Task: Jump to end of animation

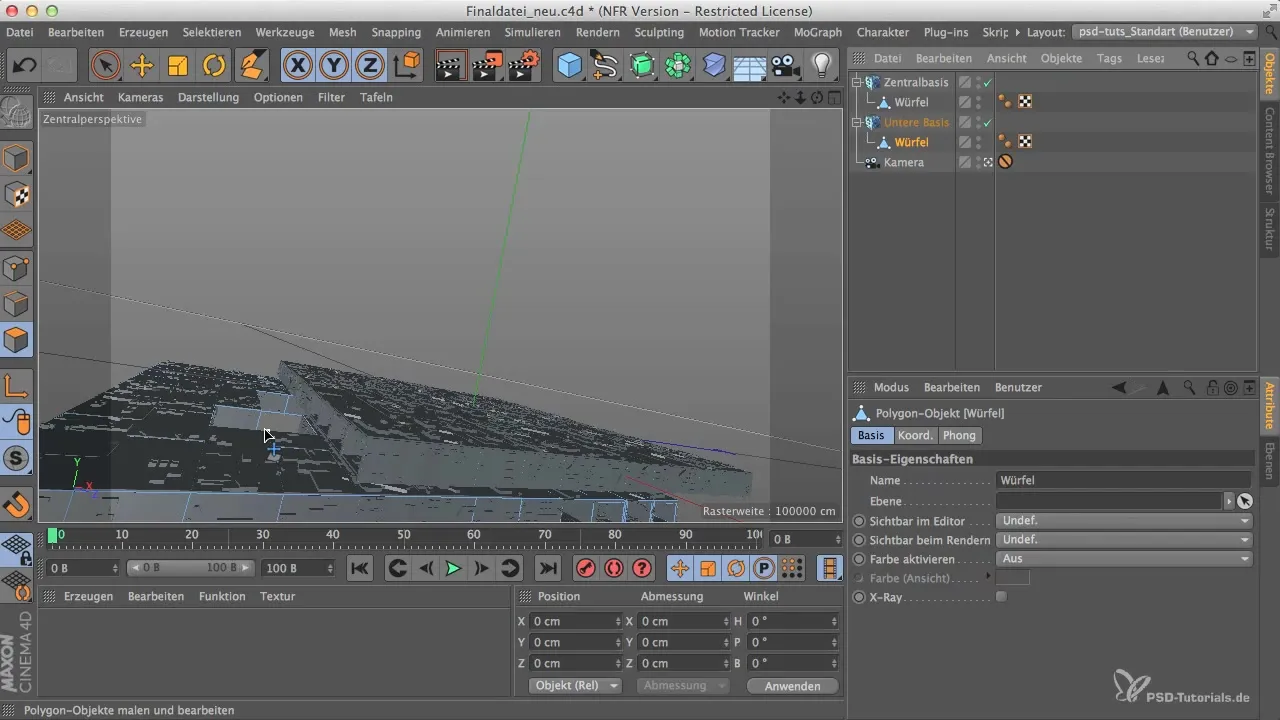Action: 547,568
